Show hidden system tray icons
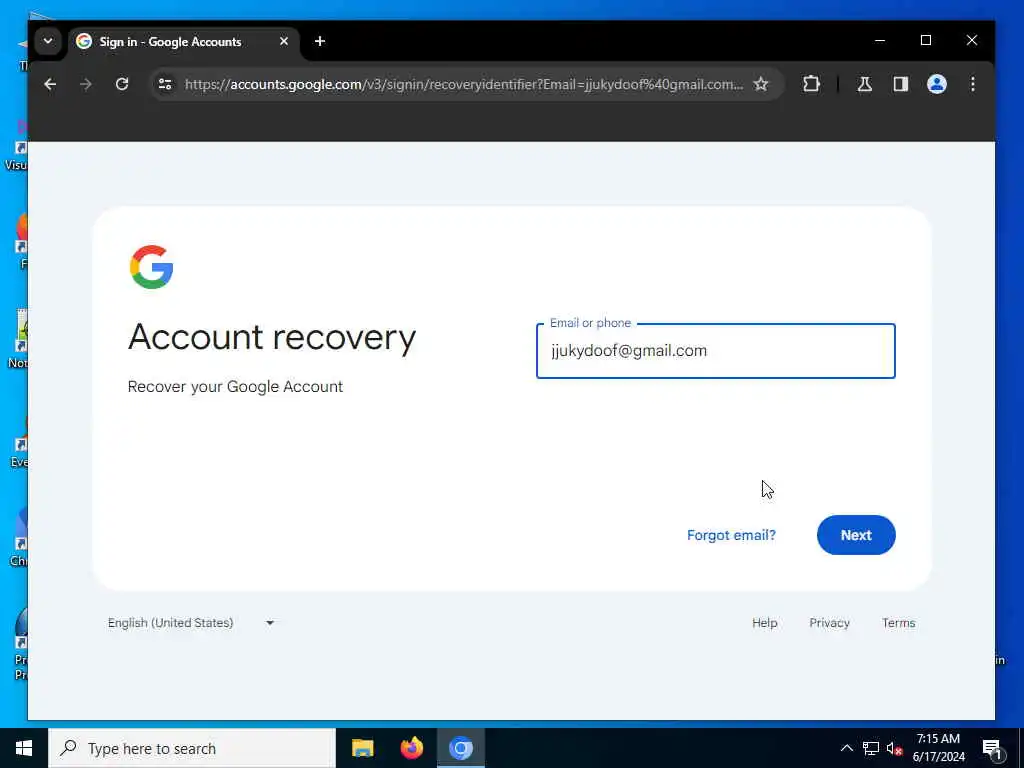Viewport: 1024px width, 768px height. (x=847, y=748)
